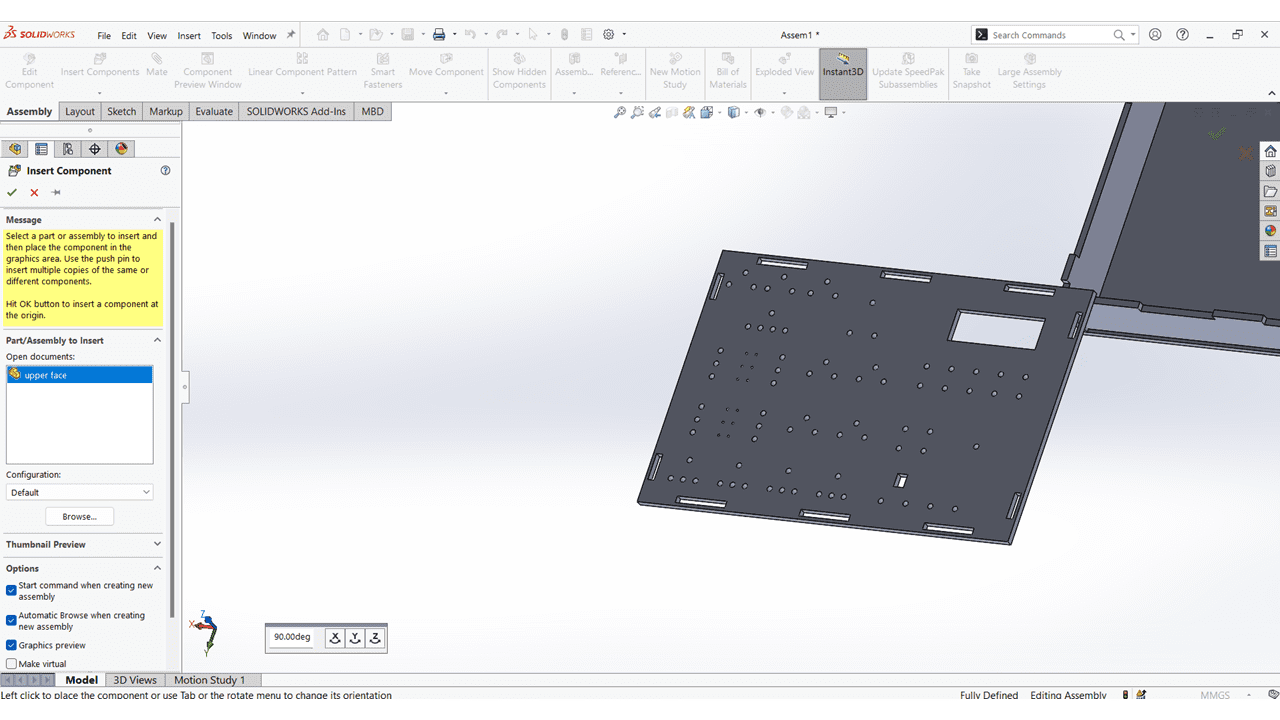The height and width of the screenshot is (720, 1280).
Task: Toggle Start command when creating new assembly
Action: pyautogui.click(x=11, y=590)
